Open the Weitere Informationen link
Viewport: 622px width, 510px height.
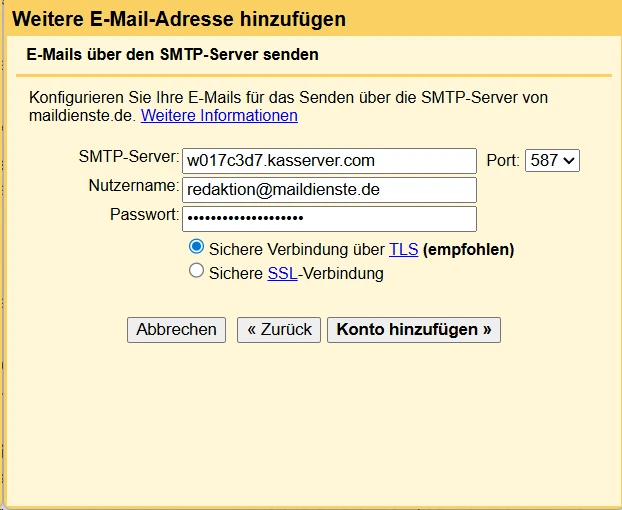pyautogui.click(x=219, y=116)
